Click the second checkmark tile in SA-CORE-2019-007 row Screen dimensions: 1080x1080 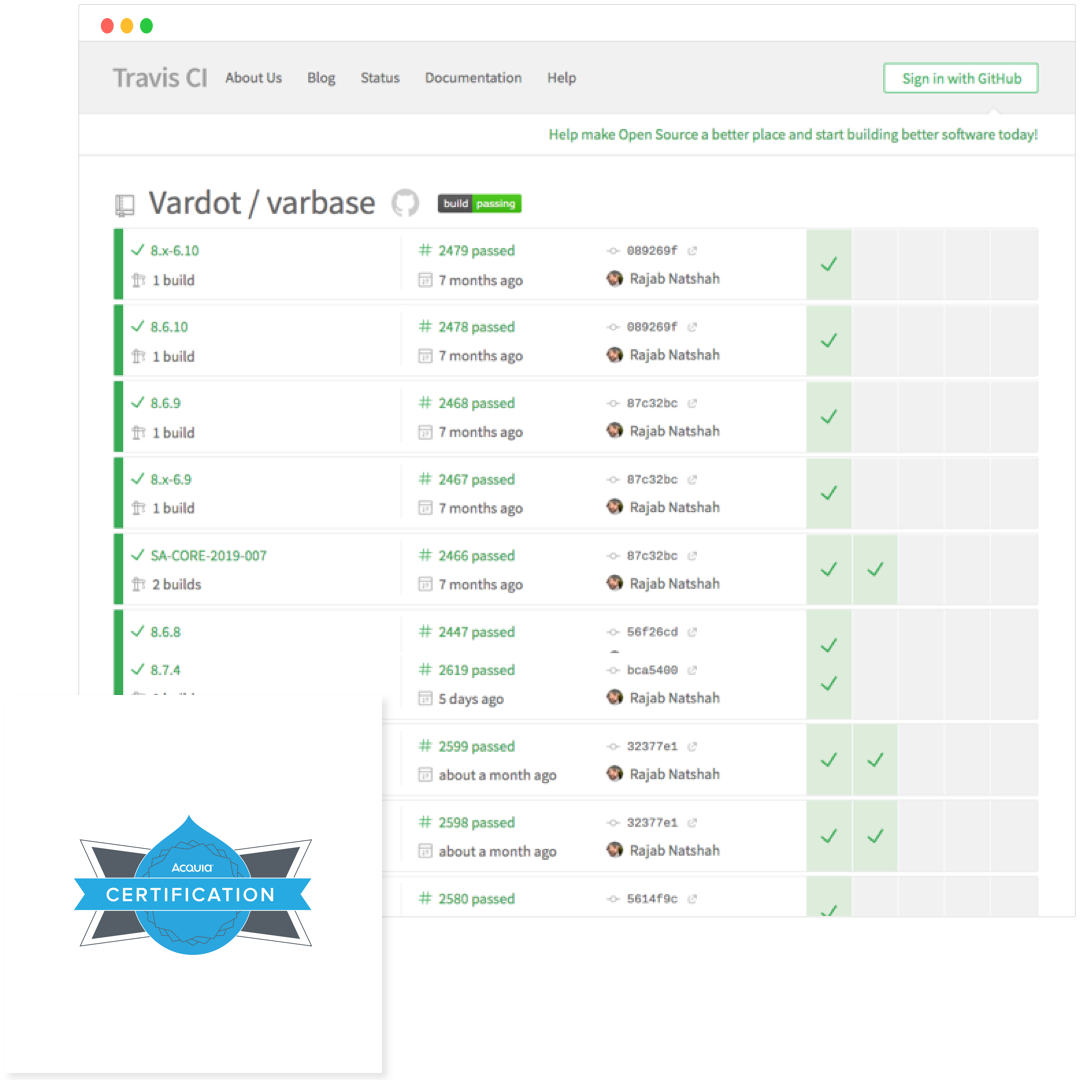point(875,570)
